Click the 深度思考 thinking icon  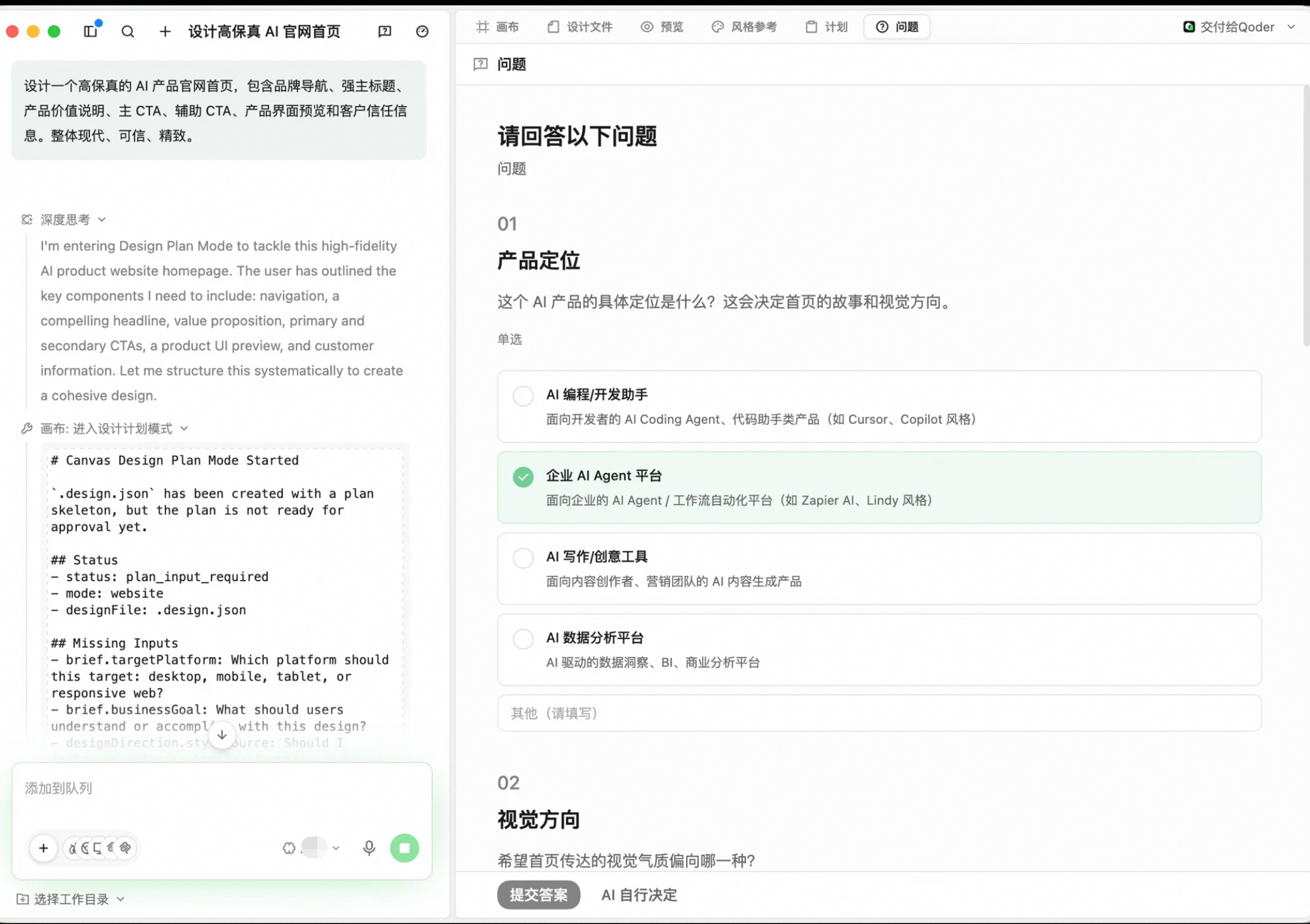[x=27, y=220]
